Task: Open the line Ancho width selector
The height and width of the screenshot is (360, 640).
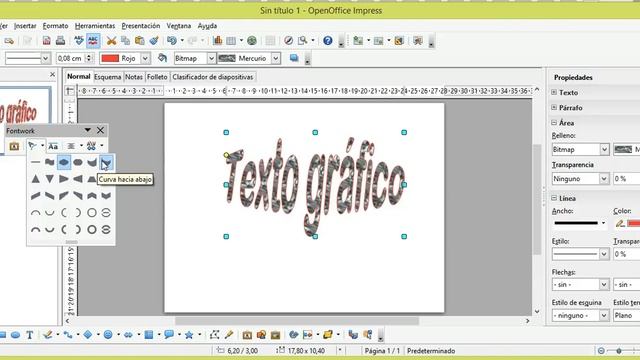Action: [x=579, y=223]
